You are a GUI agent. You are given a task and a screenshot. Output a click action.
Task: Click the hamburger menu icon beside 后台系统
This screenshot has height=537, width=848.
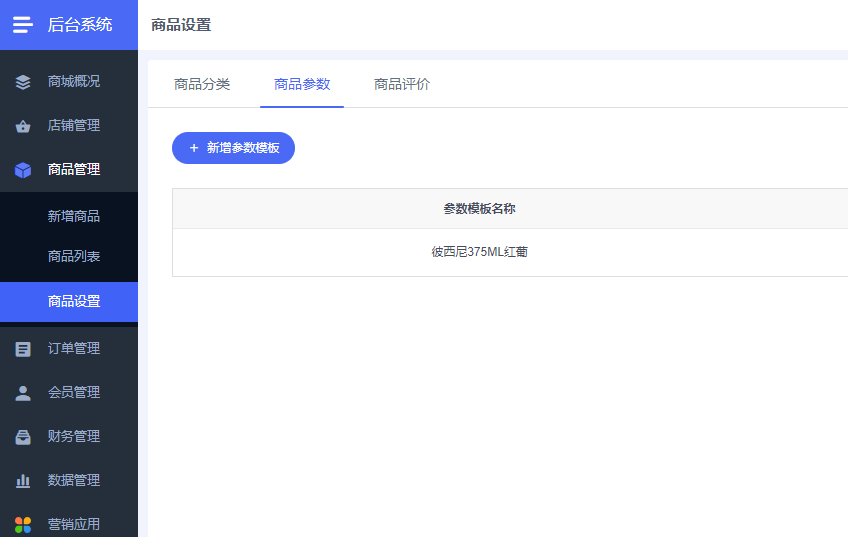coord(22,25)
